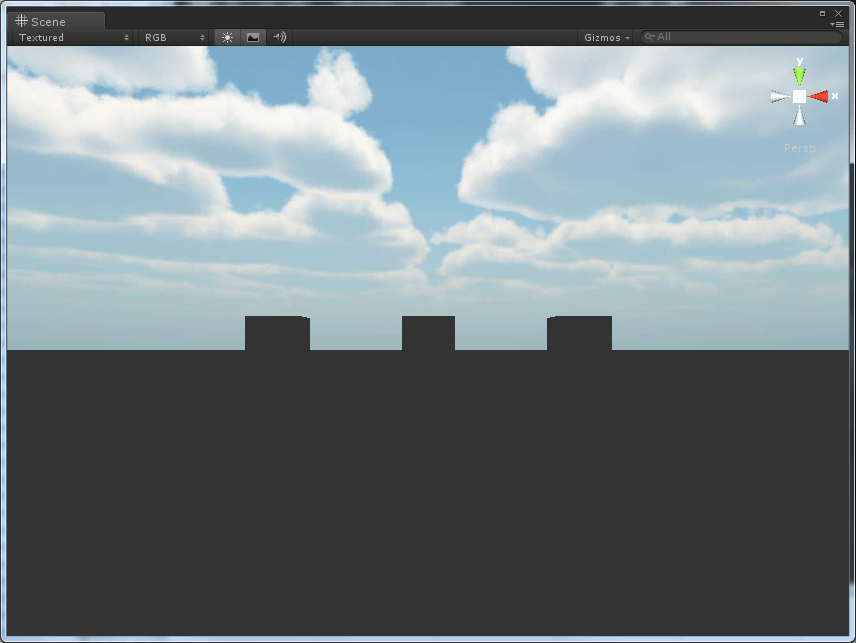The image size is (856, 643).
Task: Click the bottom white cone of the gizmo
Action: click(x=799, y=115)
